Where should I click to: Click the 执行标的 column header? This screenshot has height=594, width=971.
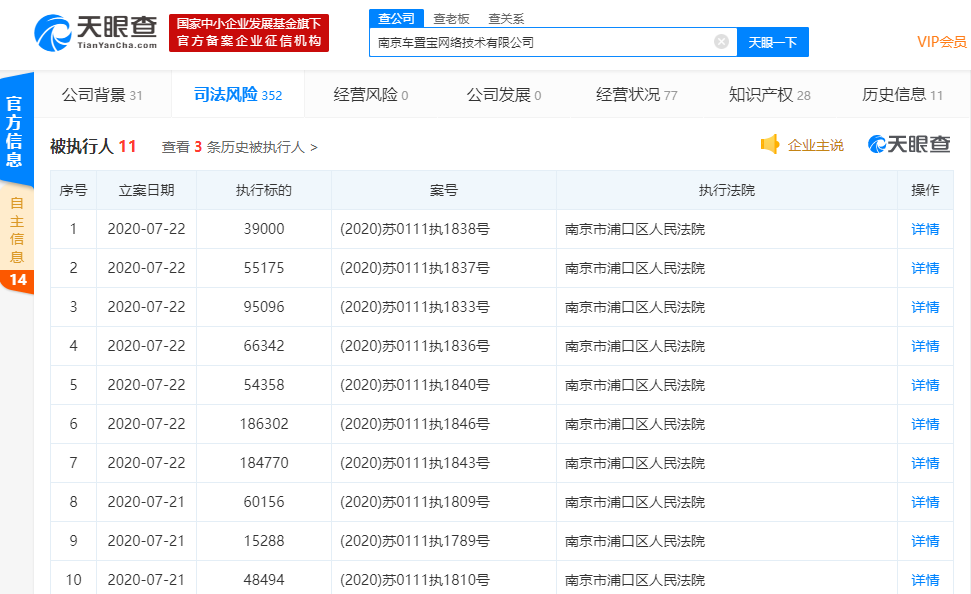click(x=264, y=190)
